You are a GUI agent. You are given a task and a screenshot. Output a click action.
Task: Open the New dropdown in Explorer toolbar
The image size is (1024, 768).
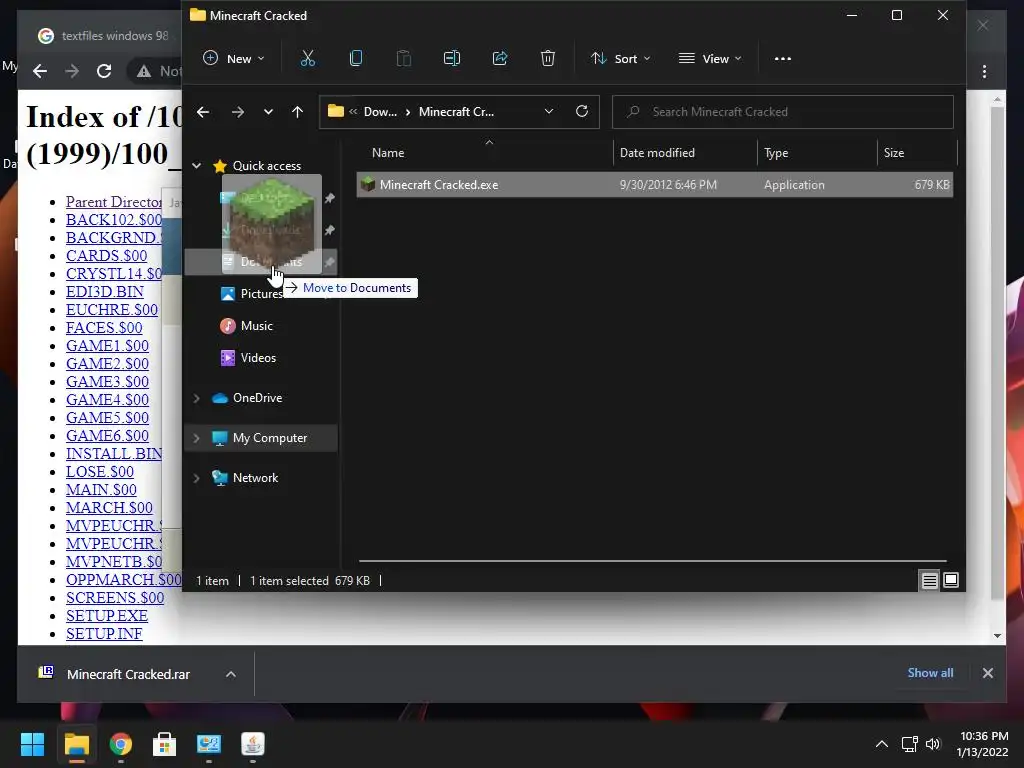234,59
